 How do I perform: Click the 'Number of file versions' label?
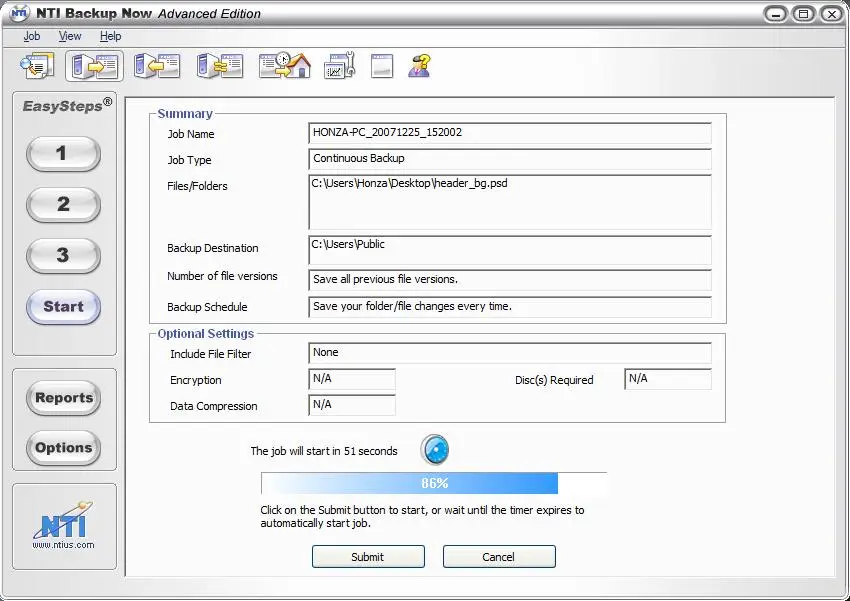222,276
